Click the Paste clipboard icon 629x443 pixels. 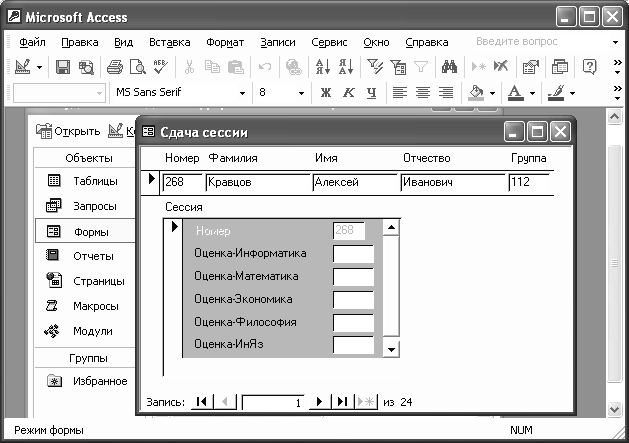[235, 67]
